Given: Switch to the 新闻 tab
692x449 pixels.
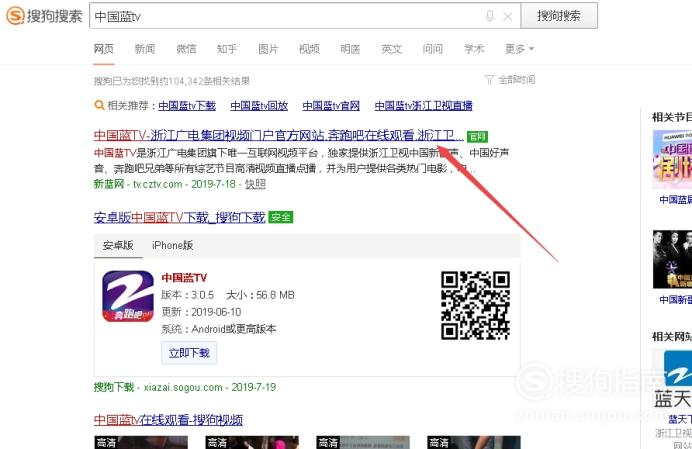Looking at the screenshot, I should (145, 49).
